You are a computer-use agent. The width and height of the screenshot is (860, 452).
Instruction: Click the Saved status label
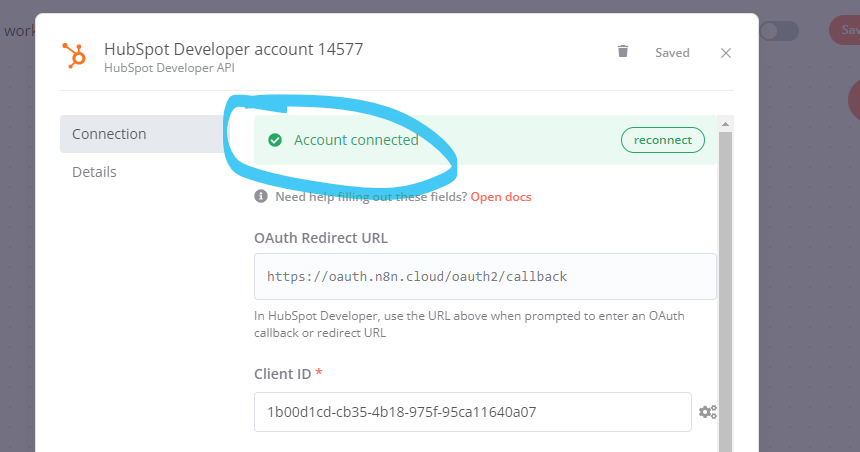(x=672, y=53)
